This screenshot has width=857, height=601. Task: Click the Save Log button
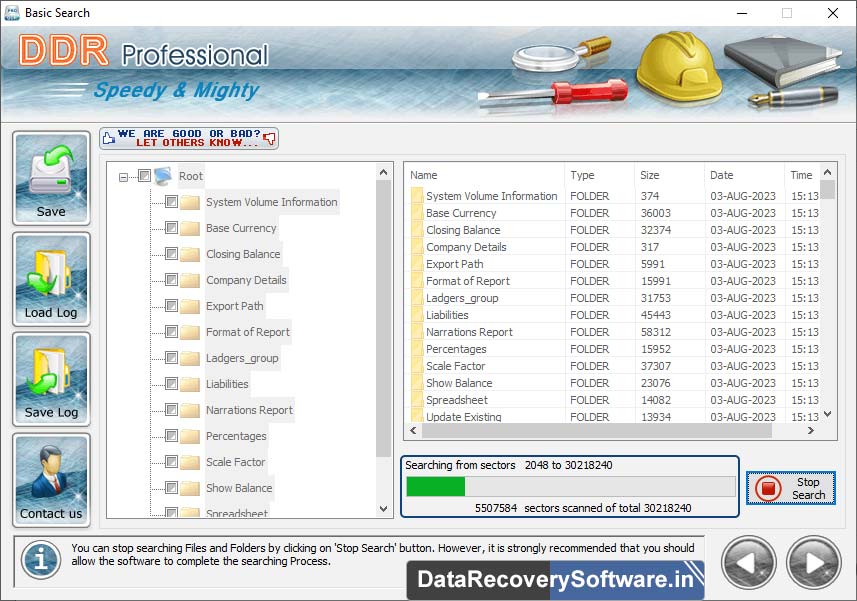51,379
